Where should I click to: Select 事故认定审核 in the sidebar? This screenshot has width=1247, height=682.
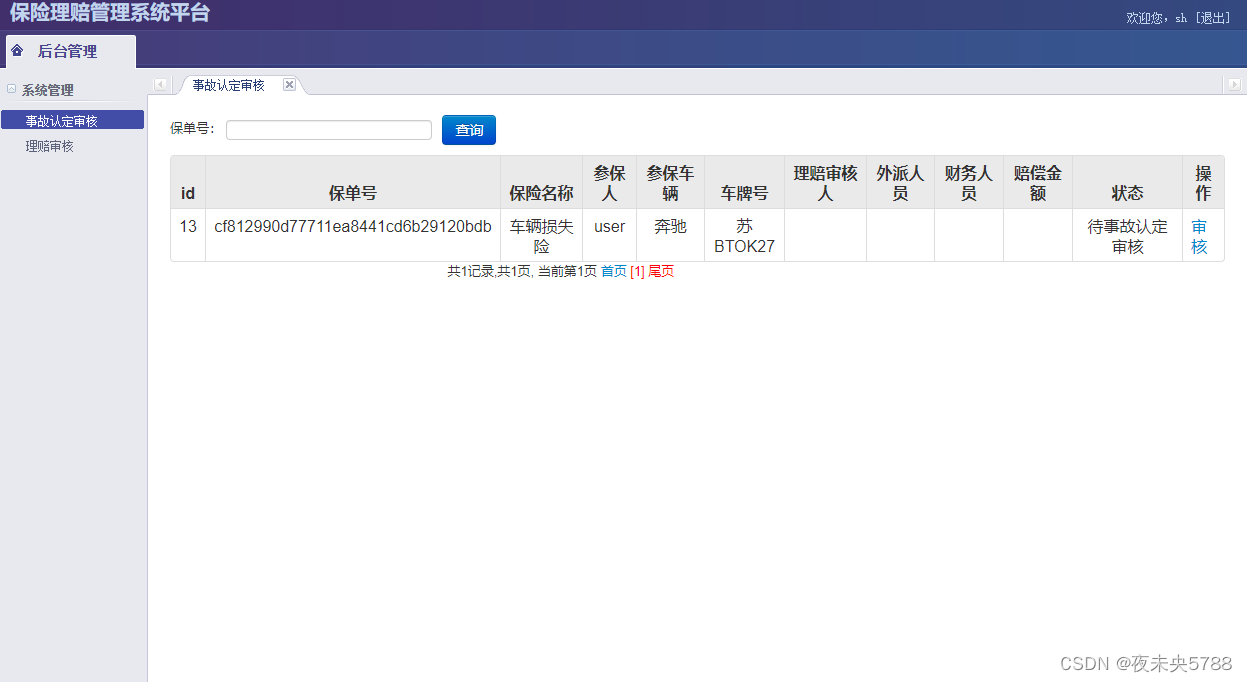pos(72,120)
